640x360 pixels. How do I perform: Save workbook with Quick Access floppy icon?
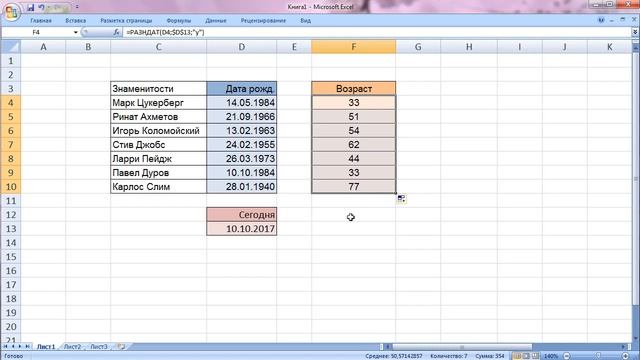click(x=31, y=7)
